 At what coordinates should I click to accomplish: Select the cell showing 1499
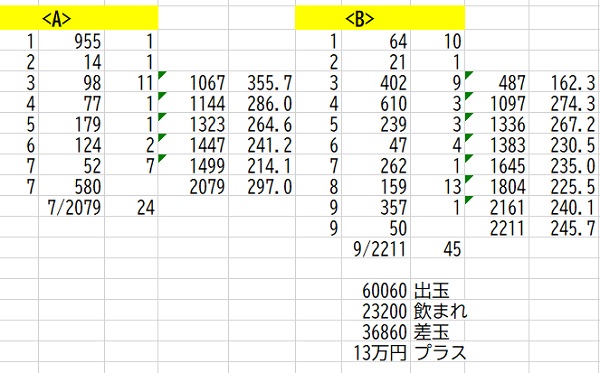[x=193, y=165]
